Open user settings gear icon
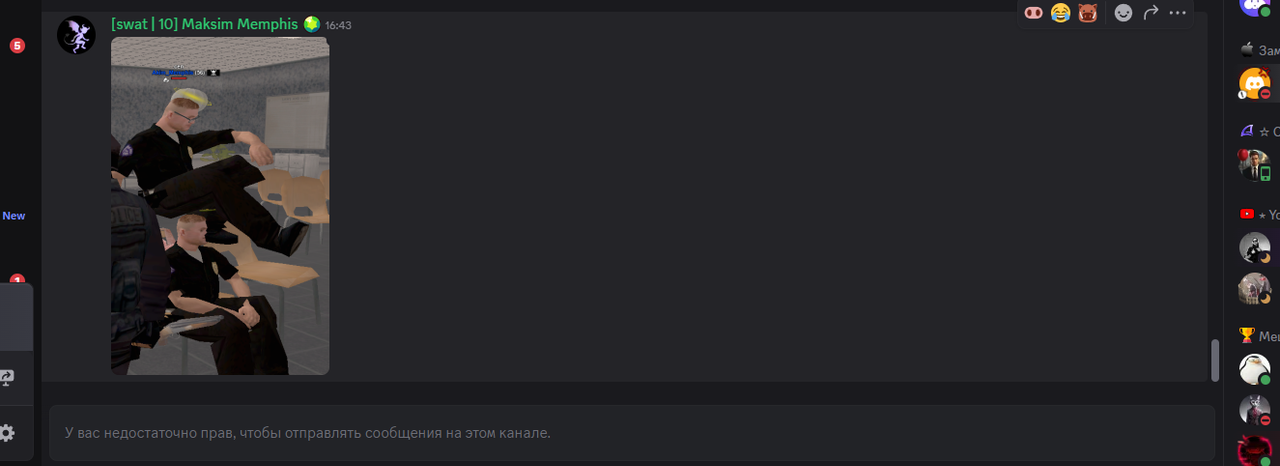Image resolution: width=1280 pixels, height=466 pixels. click(x=6, y=433)
